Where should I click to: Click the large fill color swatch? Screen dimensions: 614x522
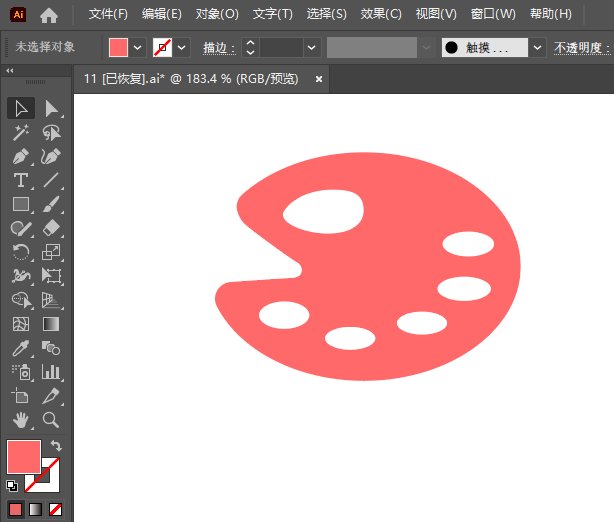[24, 457]
